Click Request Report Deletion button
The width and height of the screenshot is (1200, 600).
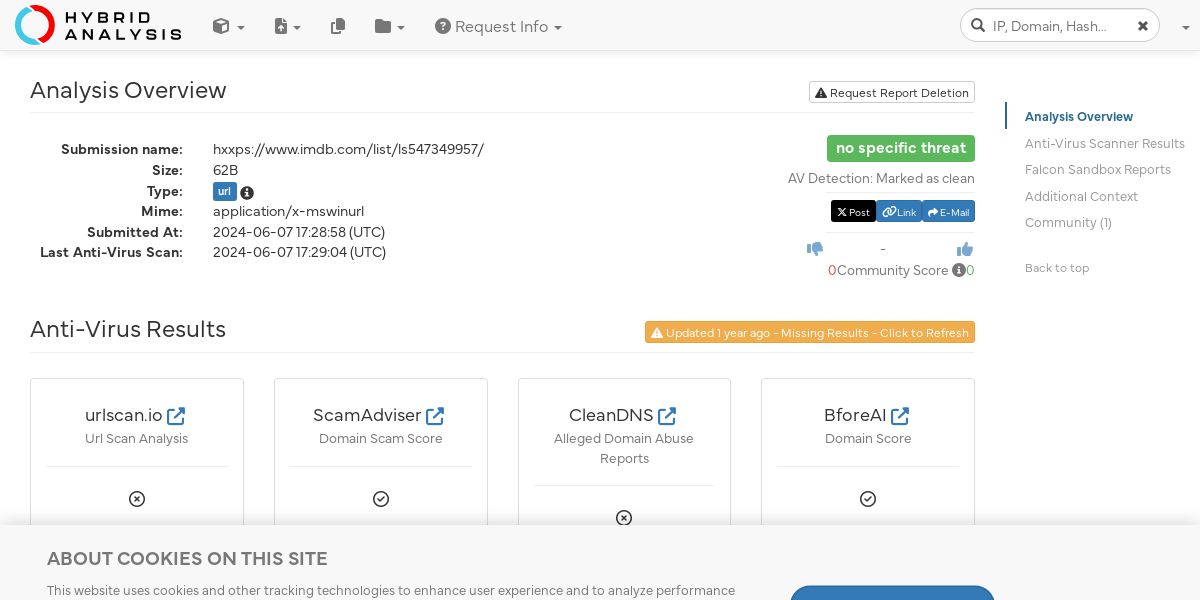click(x=892, y=92)
